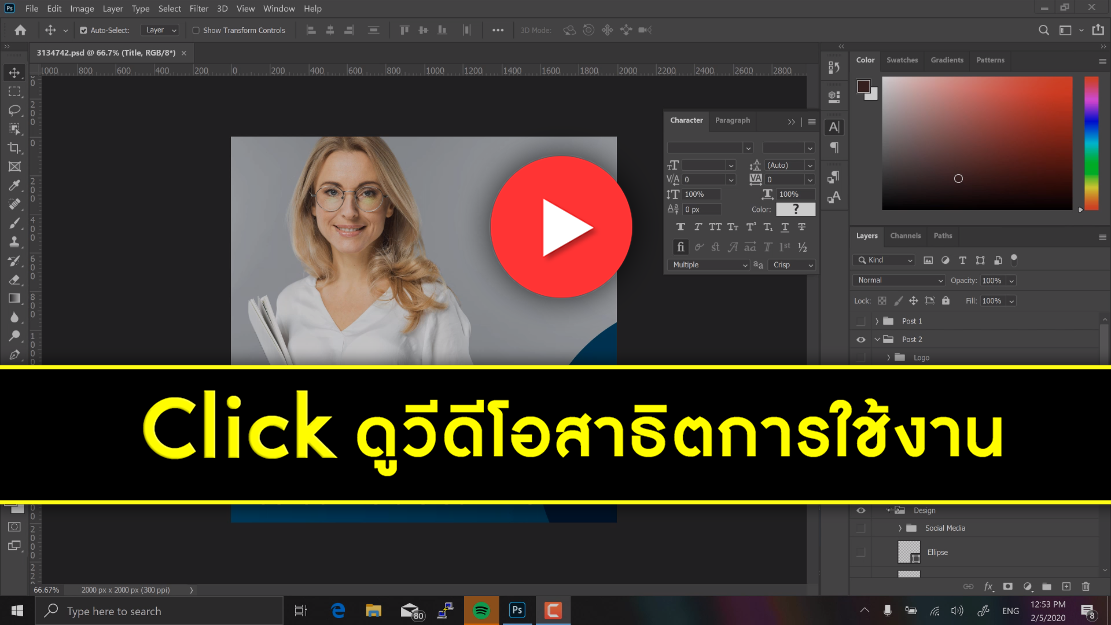Hide the Post 2 group layer

click(x=861, y=340)
